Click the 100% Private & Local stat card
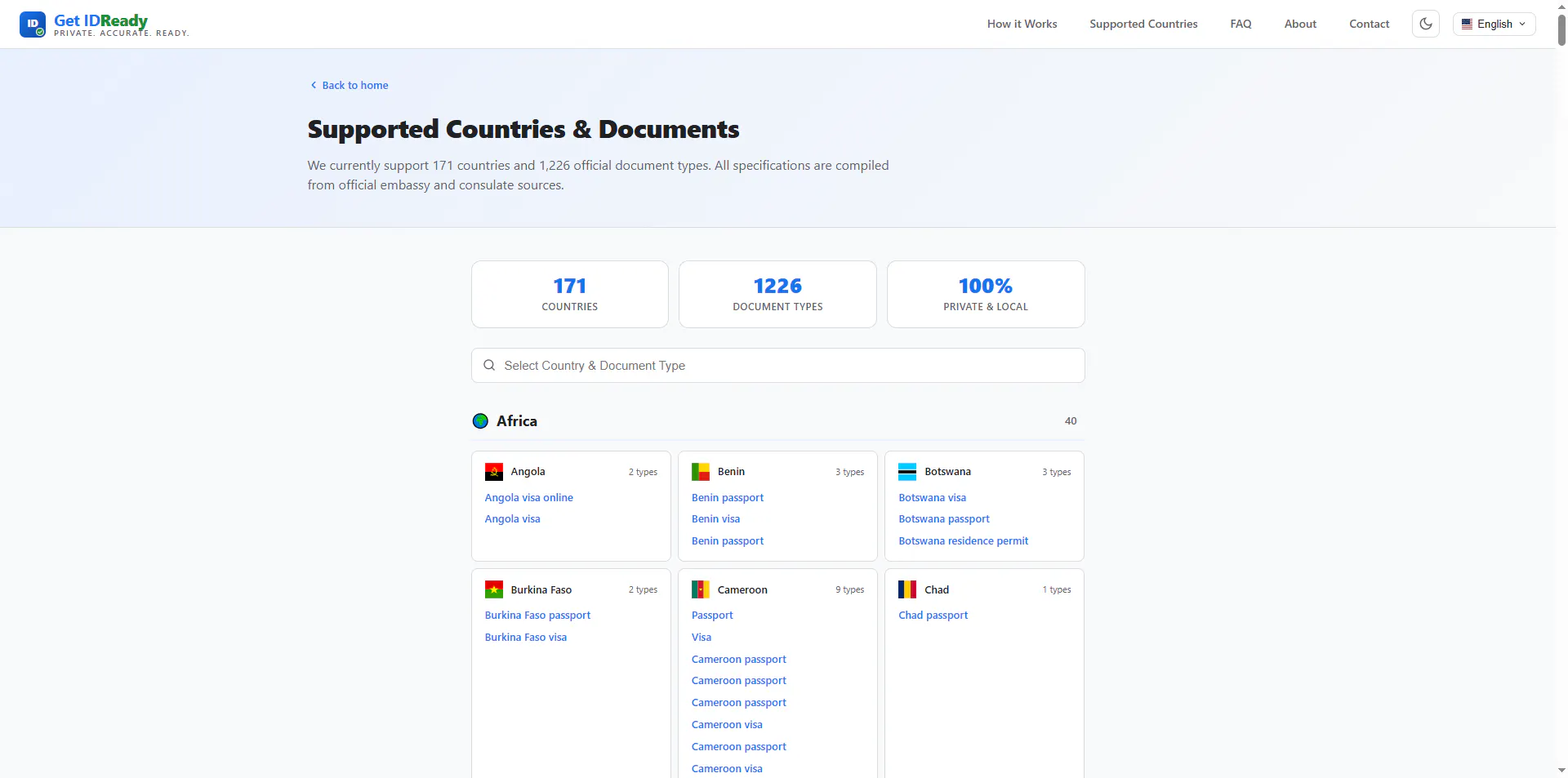This screenshot has height=778, width=1568. (986, 295)
